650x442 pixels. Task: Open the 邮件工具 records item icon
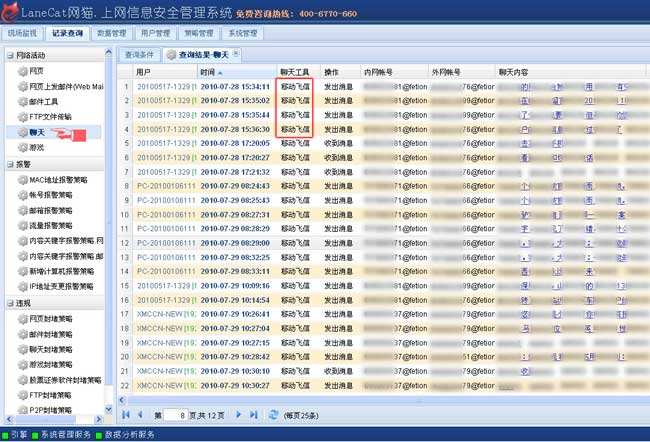pyautogui.click(x=23, y=102)
